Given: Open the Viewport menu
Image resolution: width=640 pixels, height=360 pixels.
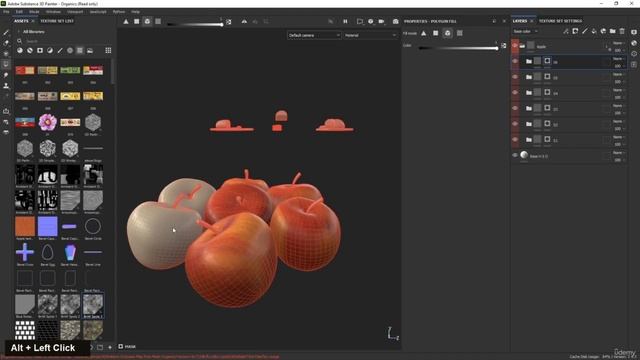Looking at the screenshot, I should pos(75,12).
